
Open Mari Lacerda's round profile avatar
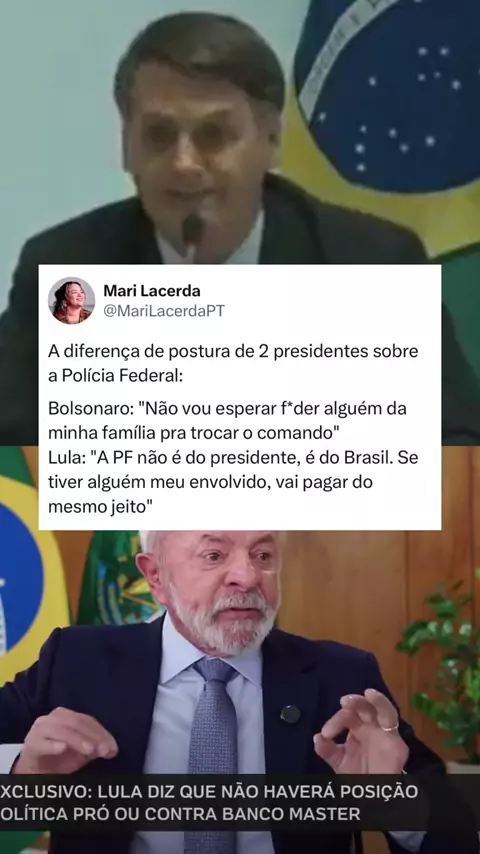click(71, 300)
